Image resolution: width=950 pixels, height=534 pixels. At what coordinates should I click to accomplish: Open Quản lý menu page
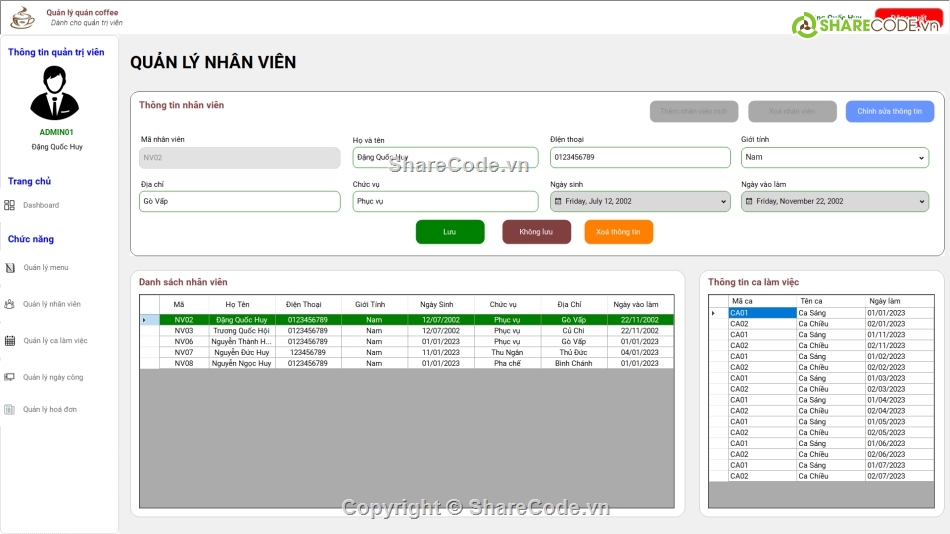pos(46,267)
